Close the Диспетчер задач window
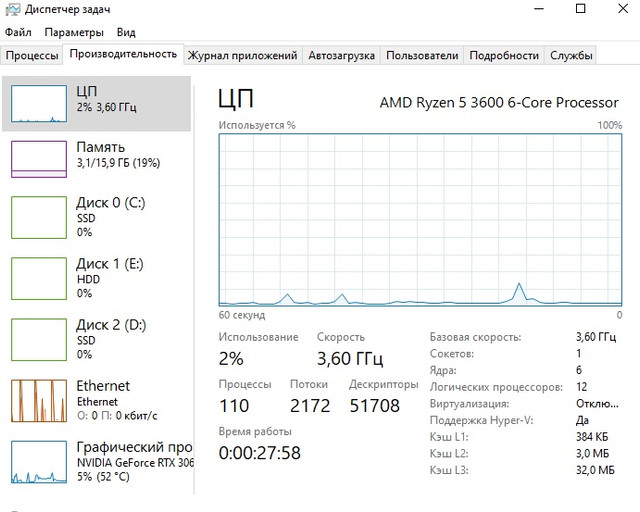Viewport: 640px width, 512px height. (x=623, y=9)
